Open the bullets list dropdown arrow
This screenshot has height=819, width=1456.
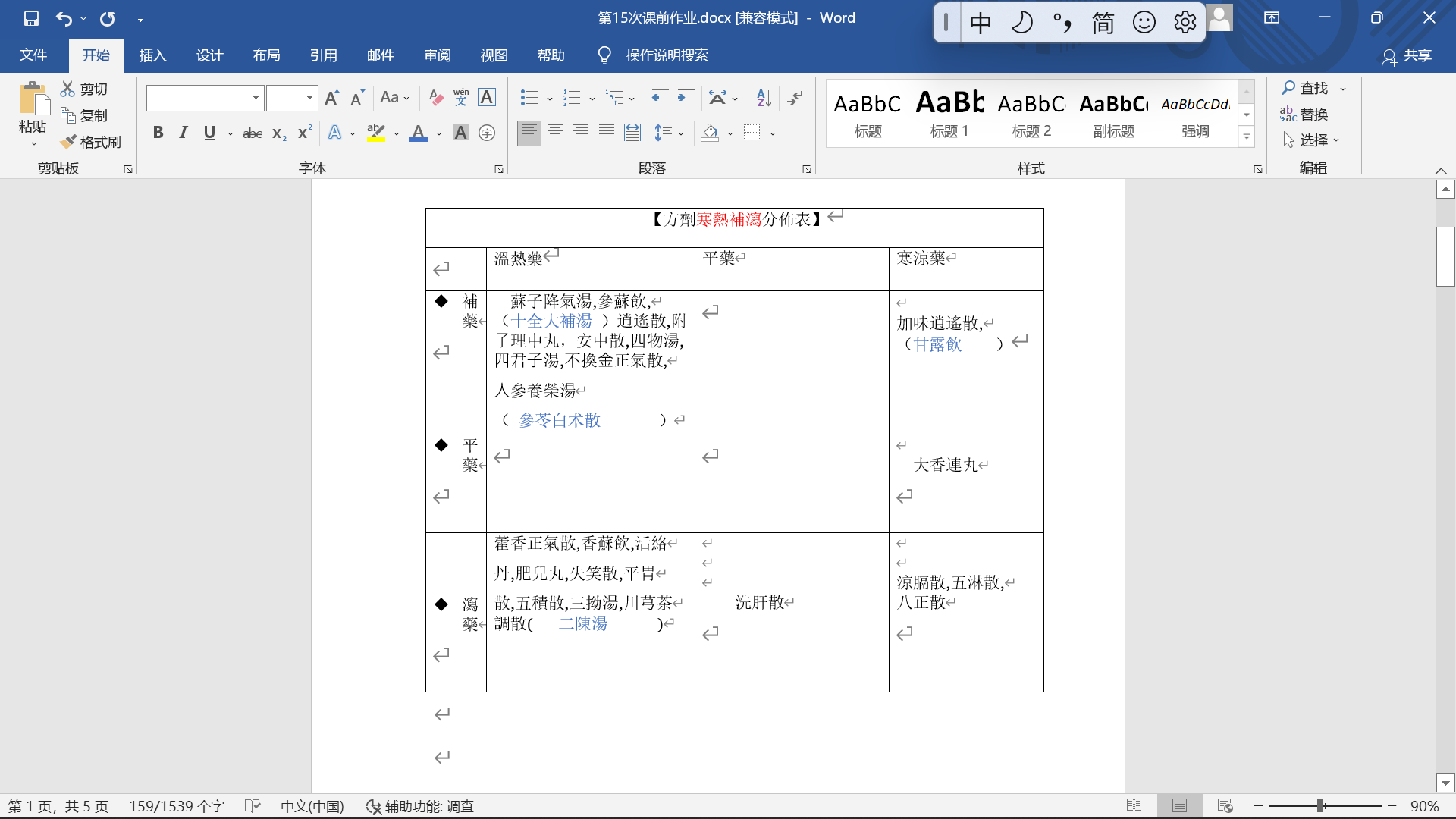[x=550, y=98]
